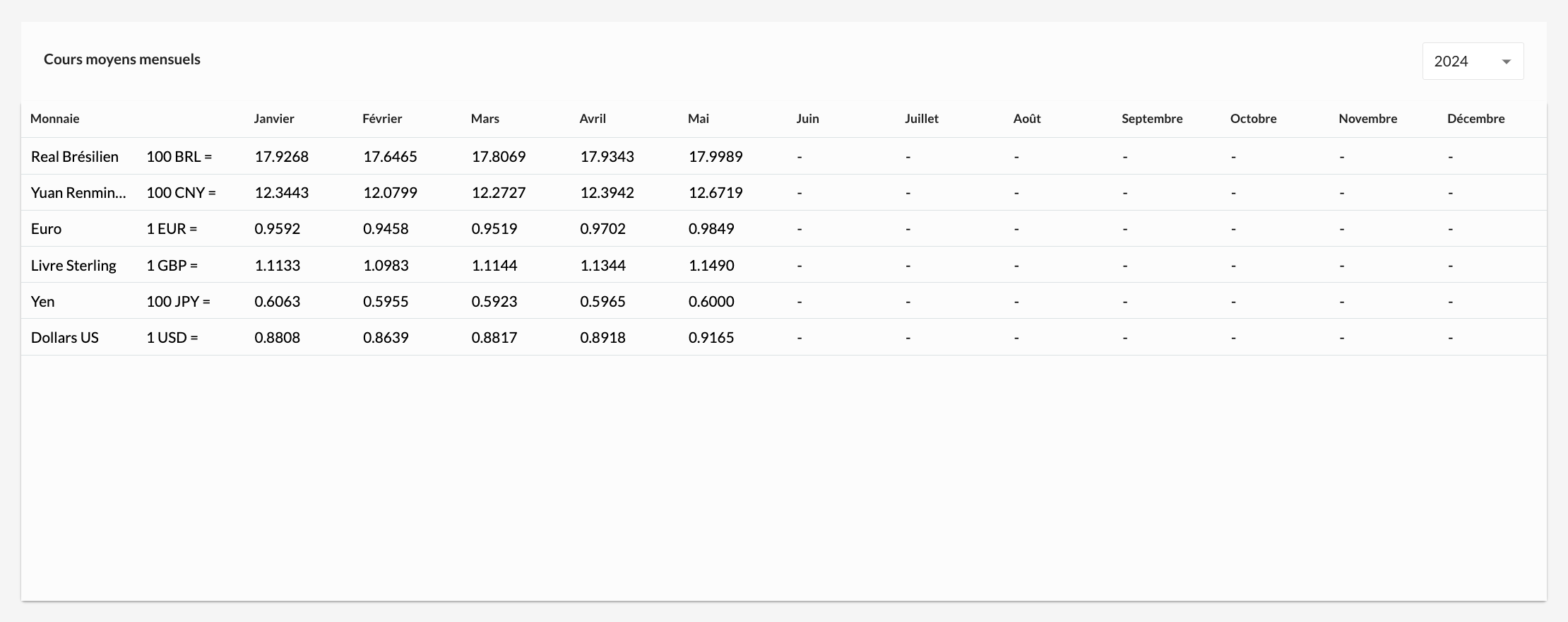Select the GBP rate for Mars 1.1144
1568x622 pixels.
point(494,266)
